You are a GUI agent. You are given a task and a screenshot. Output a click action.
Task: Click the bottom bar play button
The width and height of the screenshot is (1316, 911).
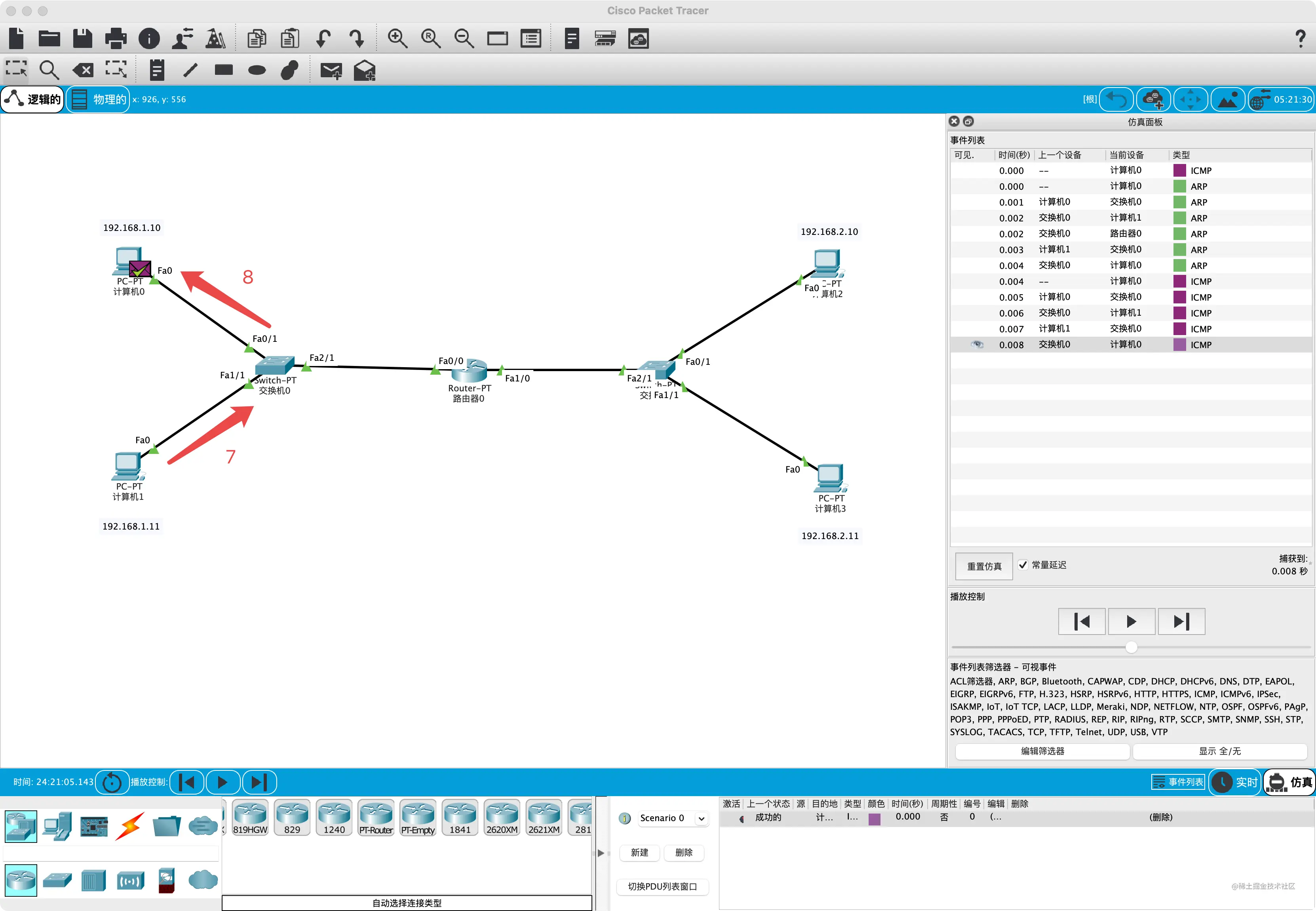coord(223,782)
